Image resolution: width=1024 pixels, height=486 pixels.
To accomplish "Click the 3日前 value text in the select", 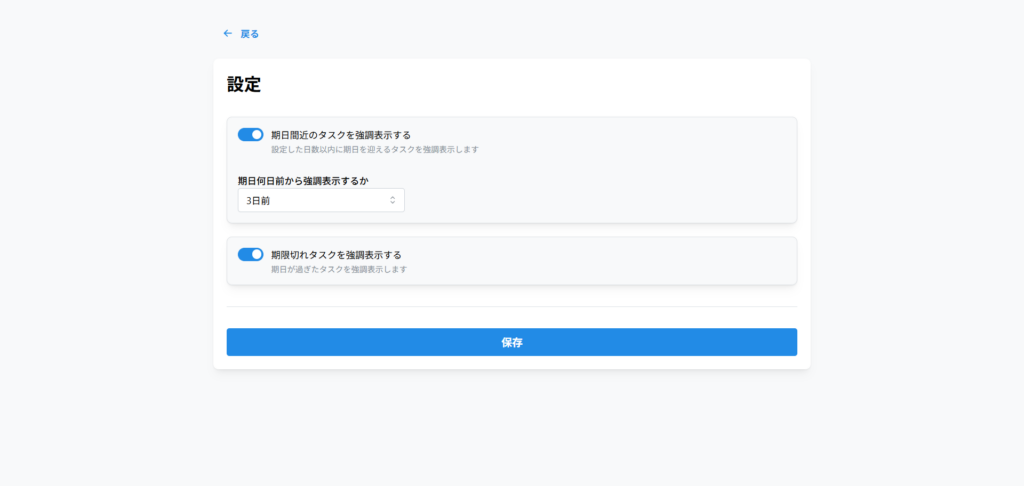I will tap(258, 201).
